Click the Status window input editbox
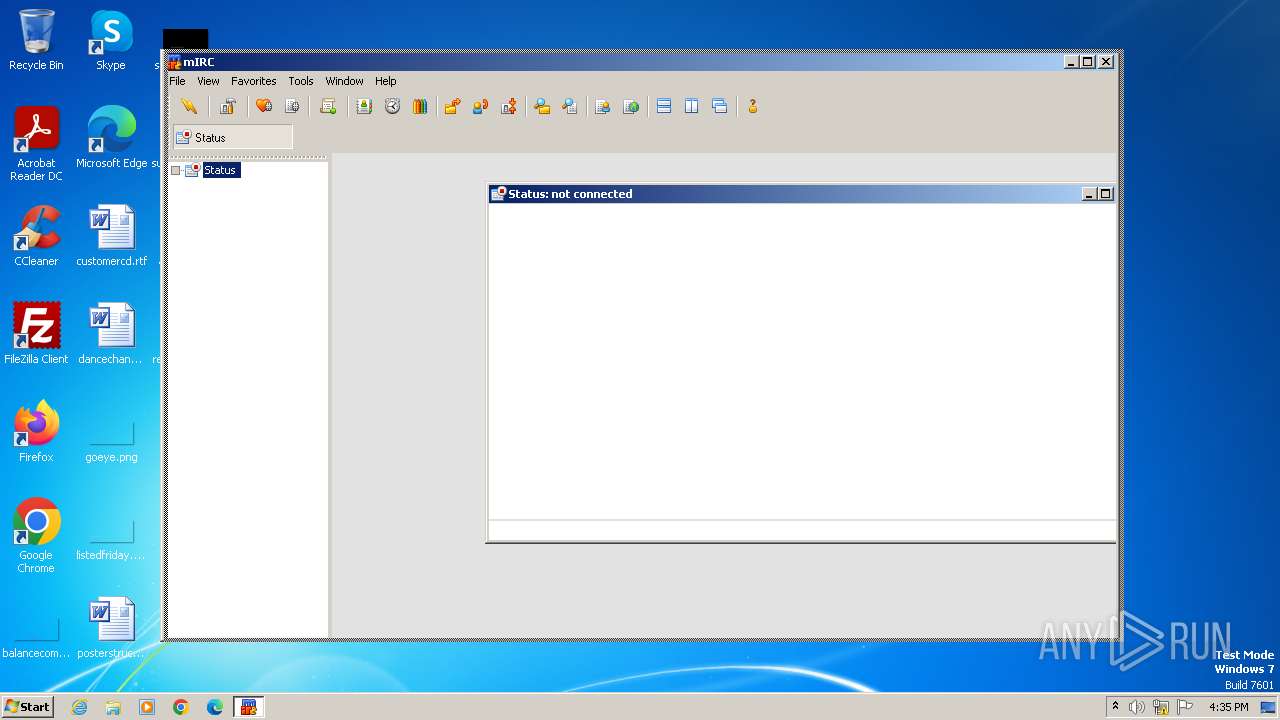The width and height of the screenshot is (1280, 720). [801, 530]
